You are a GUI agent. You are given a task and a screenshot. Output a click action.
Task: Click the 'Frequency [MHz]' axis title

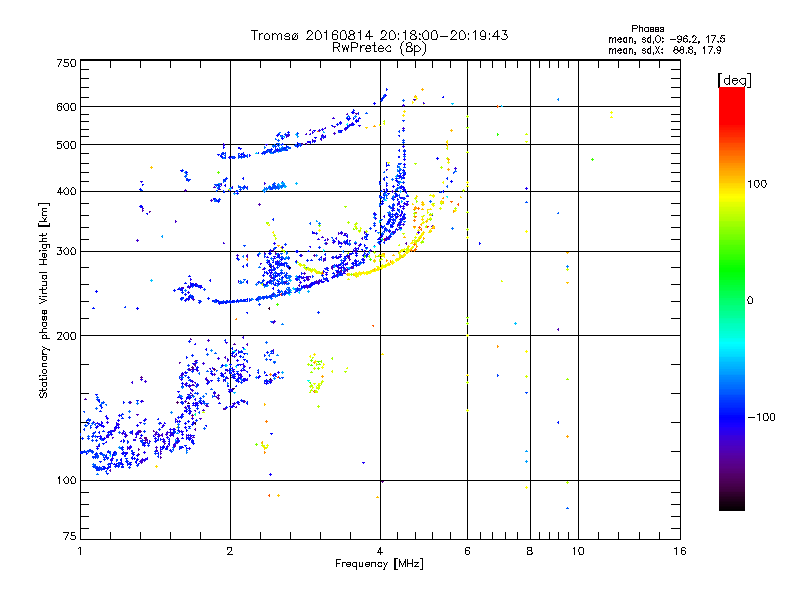tap(379, 564)
